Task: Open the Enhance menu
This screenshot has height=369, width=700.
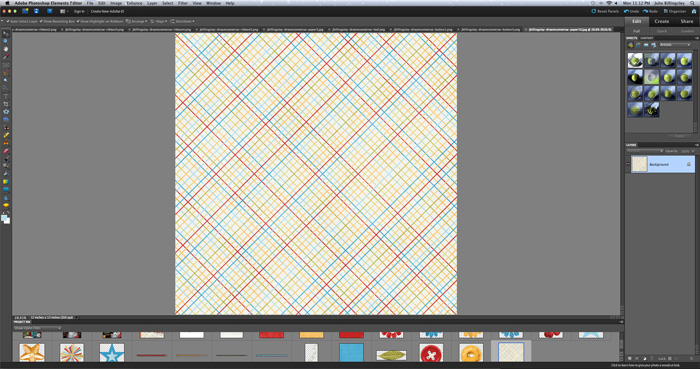Action: pos(134,3)
